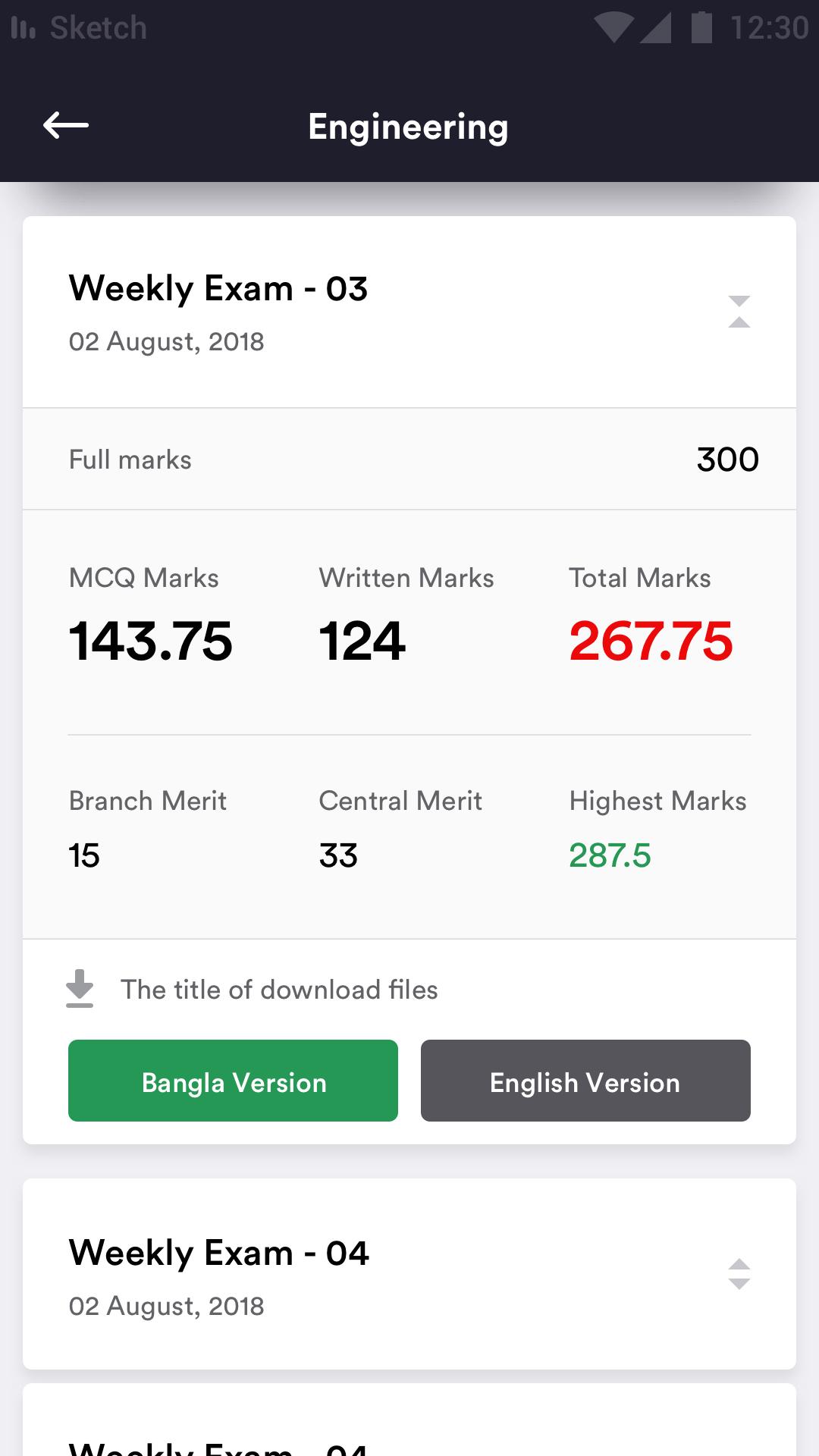
Task: Click the download icon beside file title
Action: click(x=80, y=989)
